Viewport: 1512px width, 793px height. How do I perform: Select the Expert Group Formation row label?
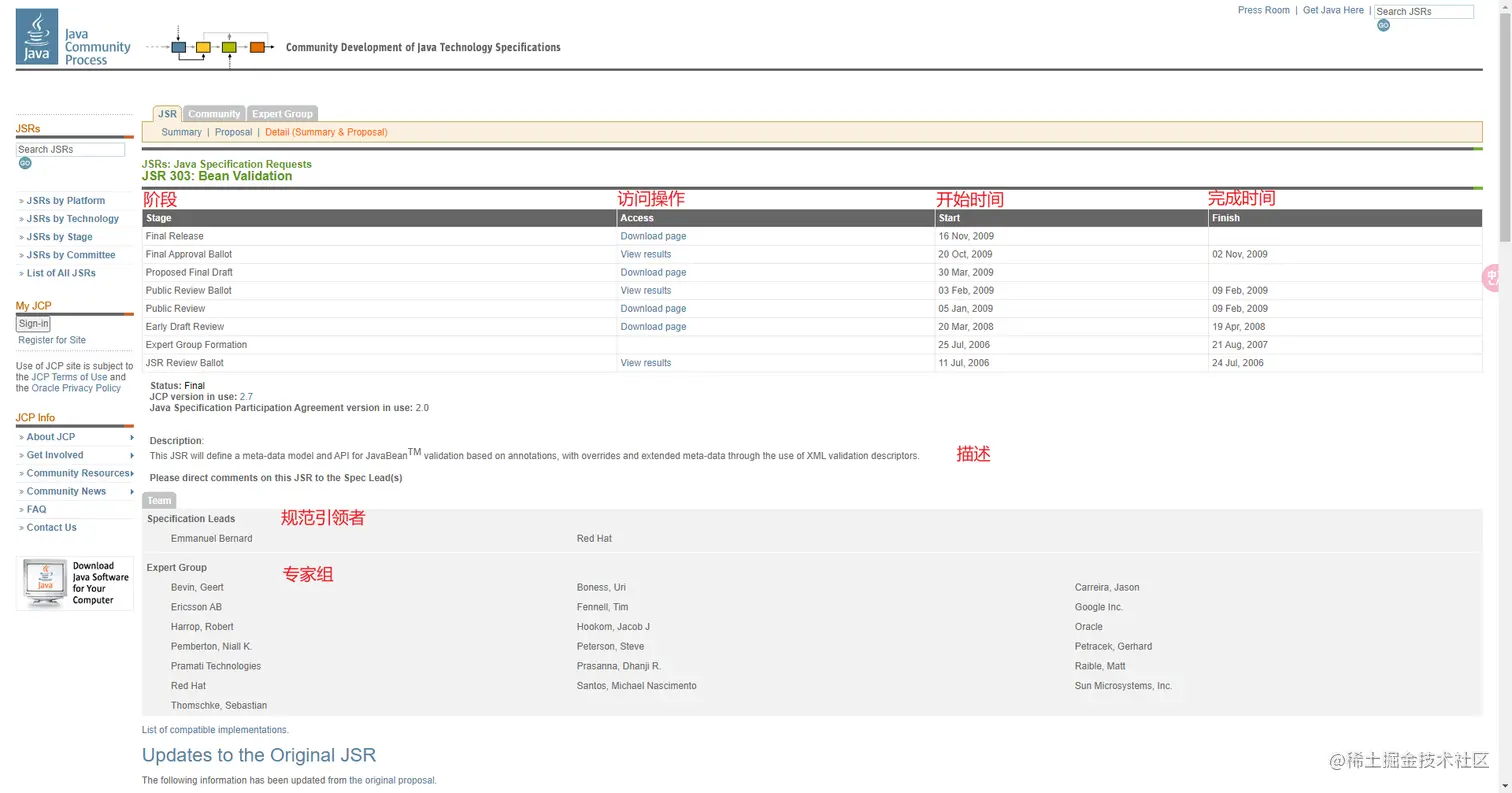(196, 345)
